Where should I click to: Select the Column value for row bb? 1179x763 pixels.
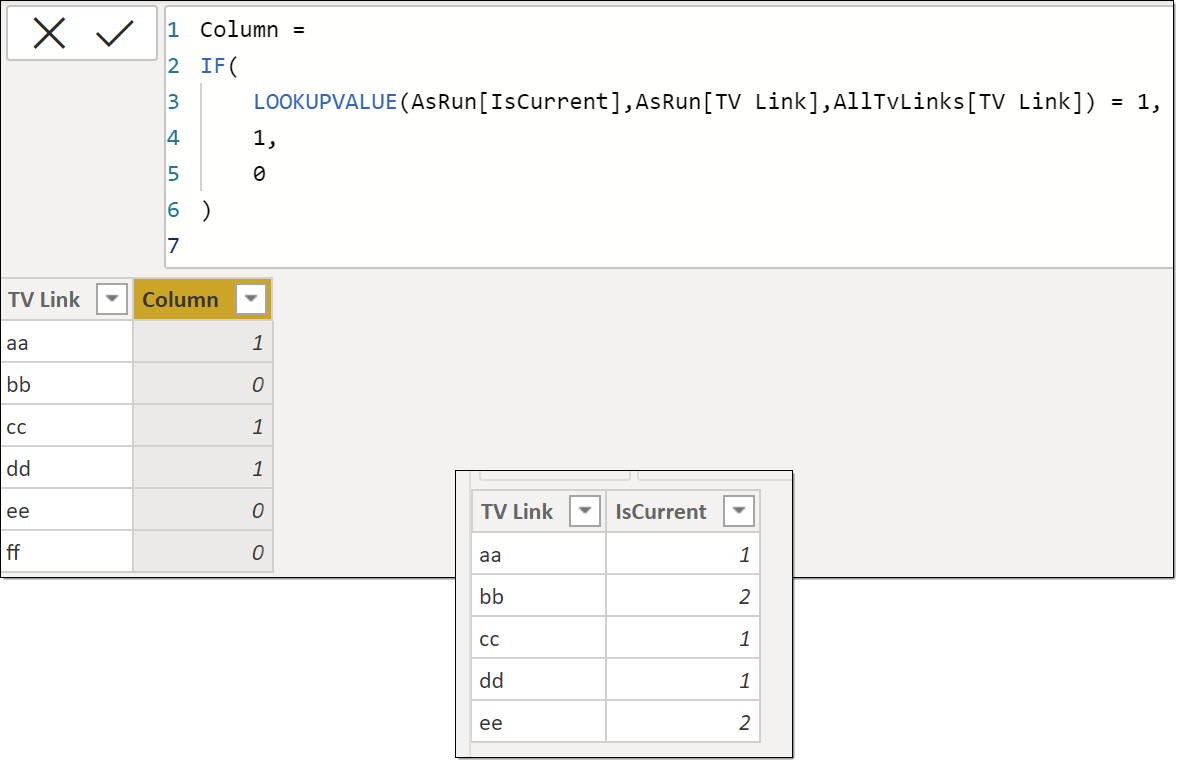202,385
